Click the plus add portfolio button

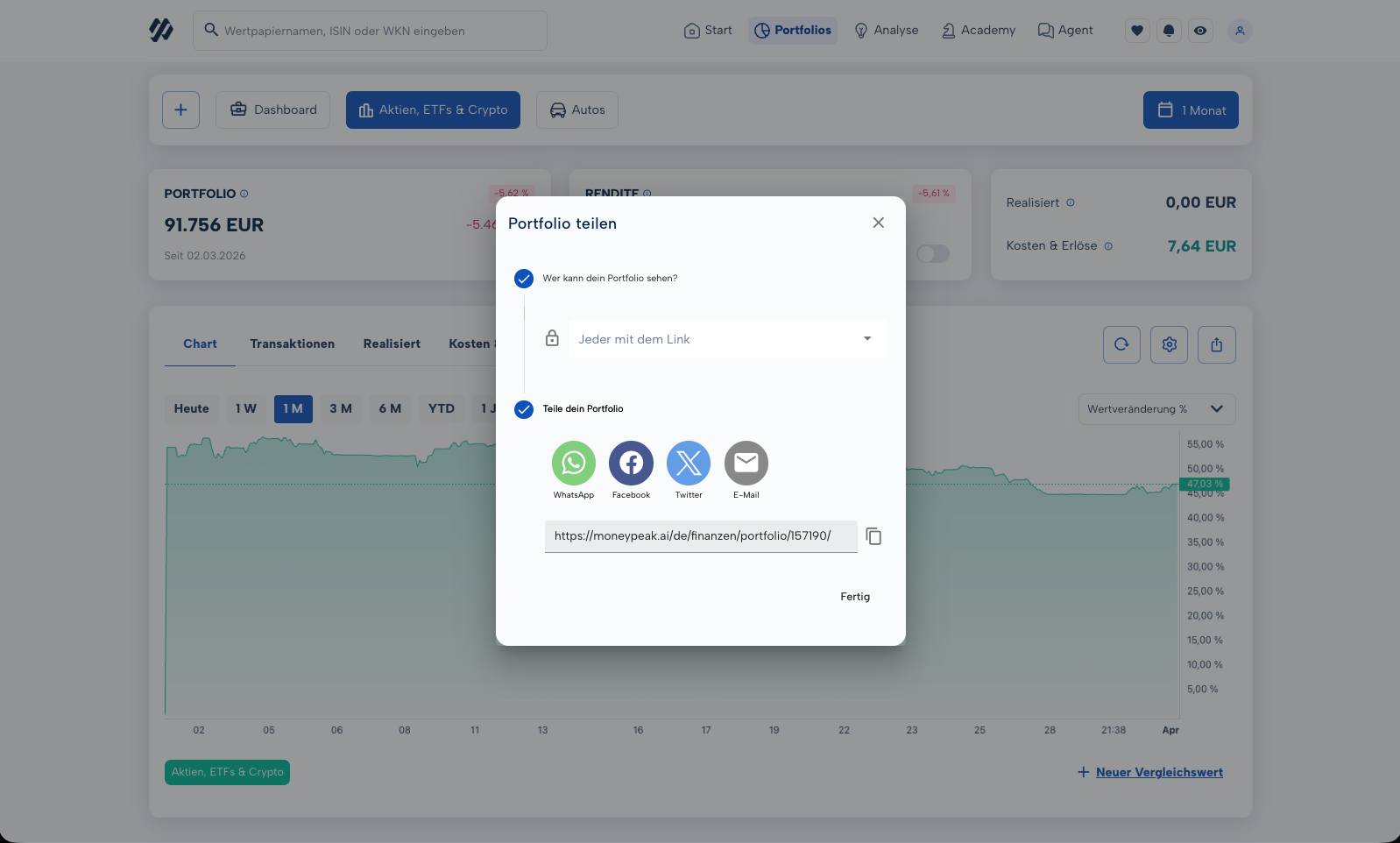click(x=181, y=110)
